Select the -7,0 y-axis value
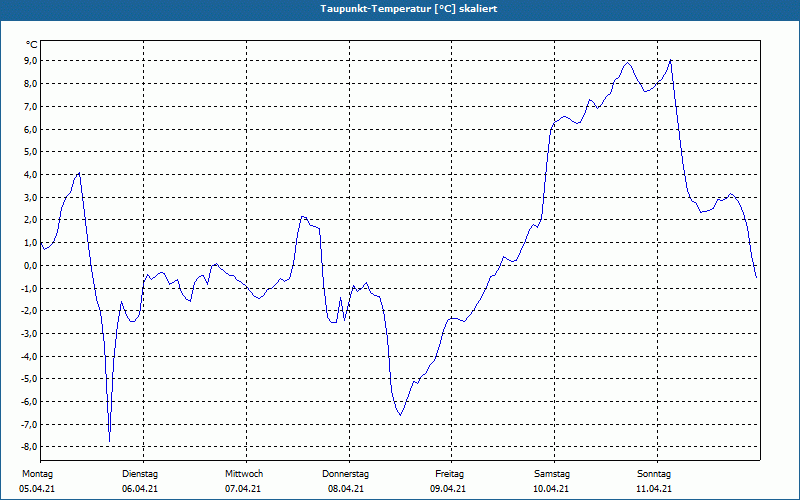This screenshot has width=800, height=500. coord(29,424)
